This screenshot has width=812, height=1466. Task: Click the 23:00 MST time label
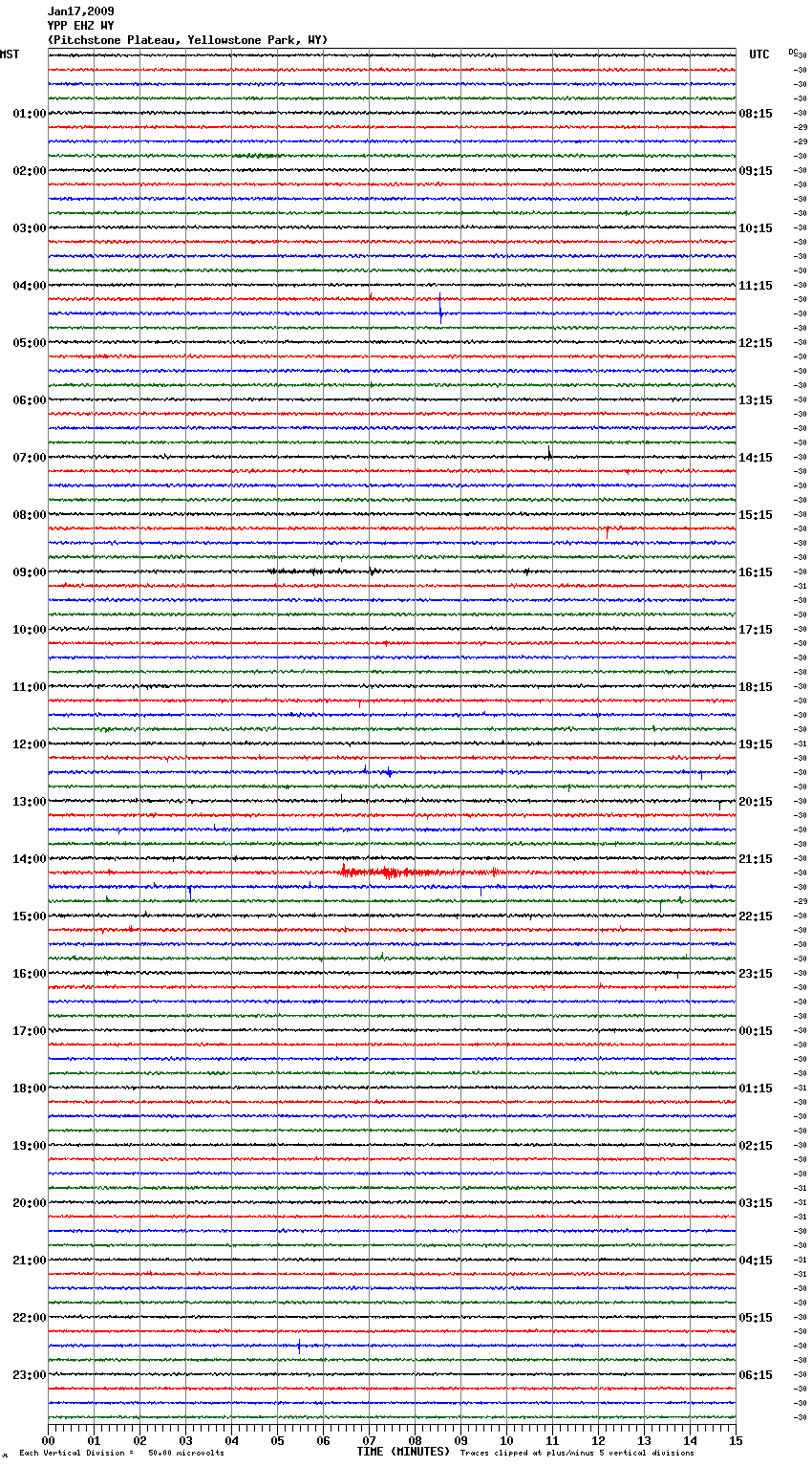30,1375
